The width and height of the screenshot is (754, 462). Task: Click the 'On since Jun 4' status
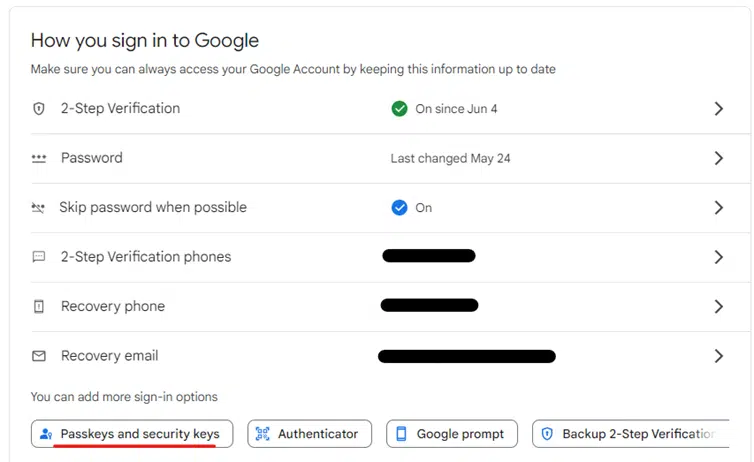[x=456, y=109]
